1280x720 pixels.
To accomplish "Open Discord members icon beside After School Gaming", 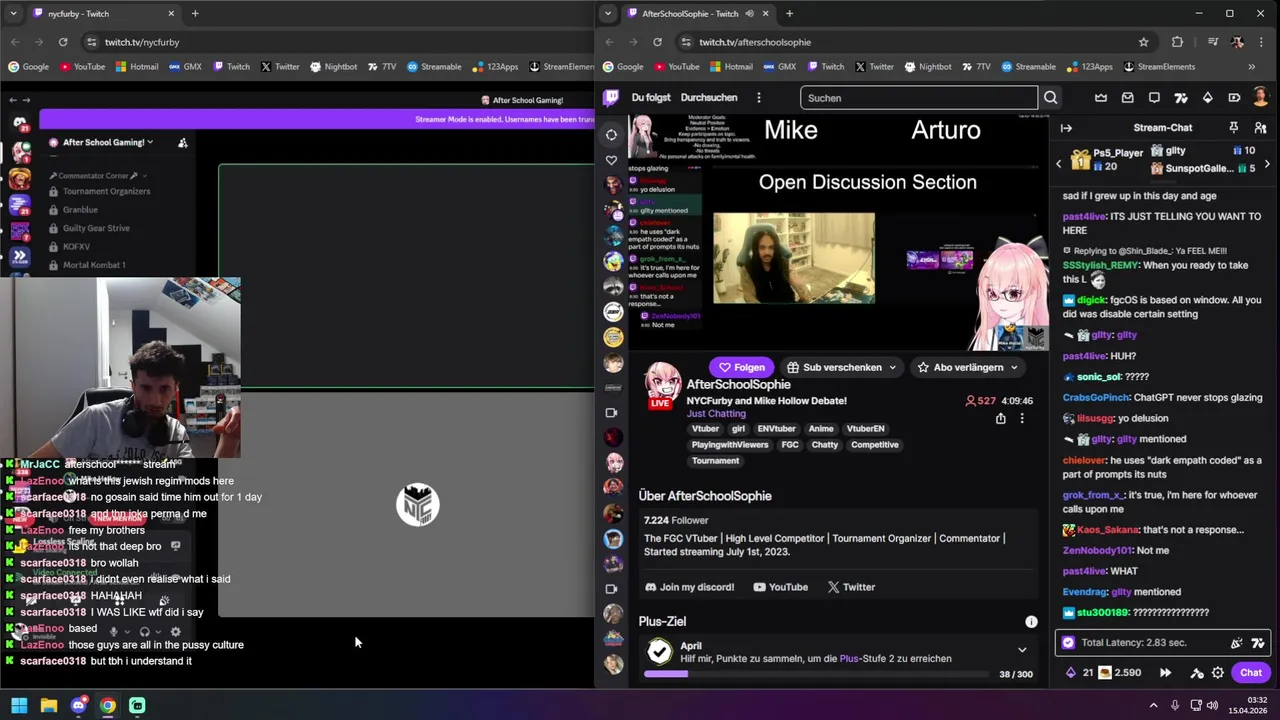I will (183, 143).
